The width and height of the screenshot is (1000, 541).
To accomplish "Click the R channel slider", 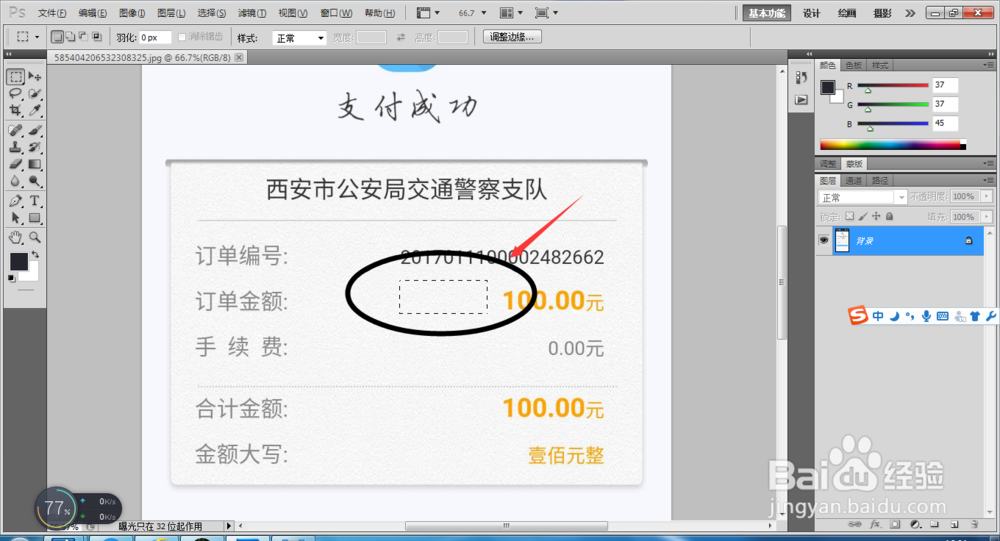I will [x=893, y=85].
